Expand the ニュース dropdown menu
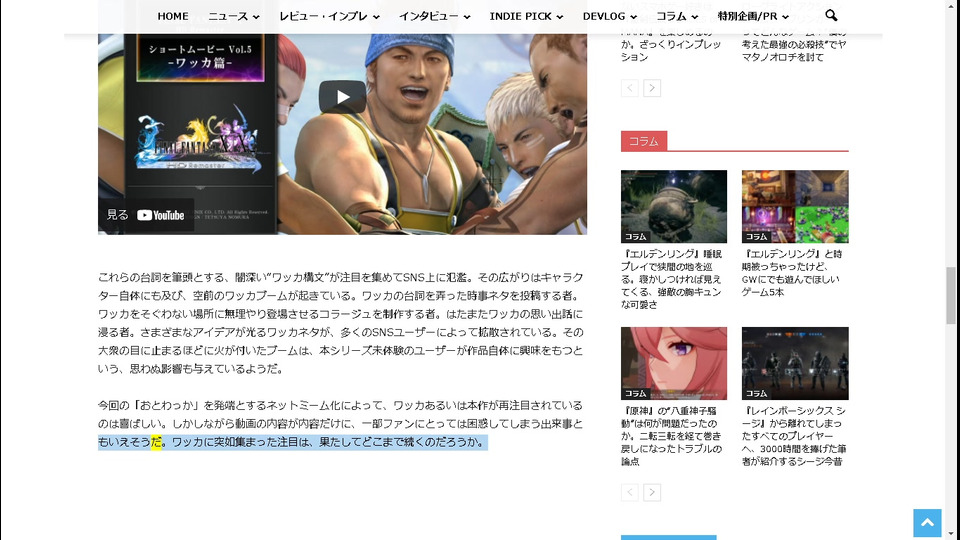This screenshot has height=540, width=960. coord(233,17)
